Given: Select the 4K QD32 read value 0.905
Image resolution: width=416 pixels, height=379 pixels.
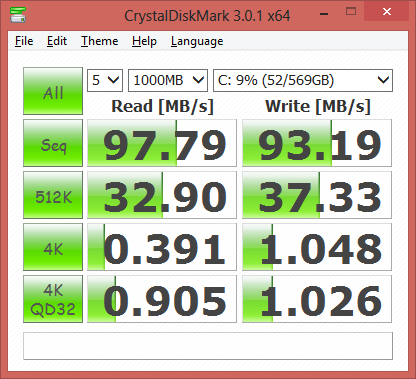Looking at the screenshot, I should pos(162,299).
